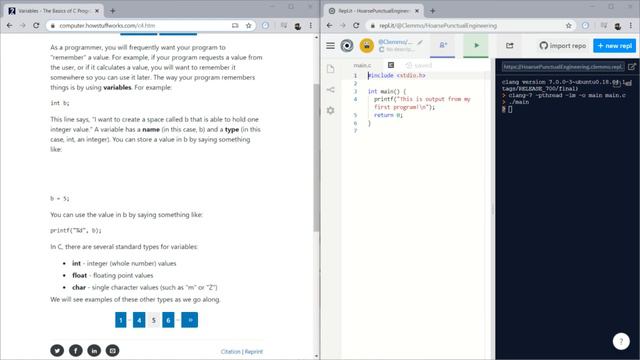Click the int main() line in editor
Image resolution: width=640 pixels, height=360 pixels.
tap(387, 91)
